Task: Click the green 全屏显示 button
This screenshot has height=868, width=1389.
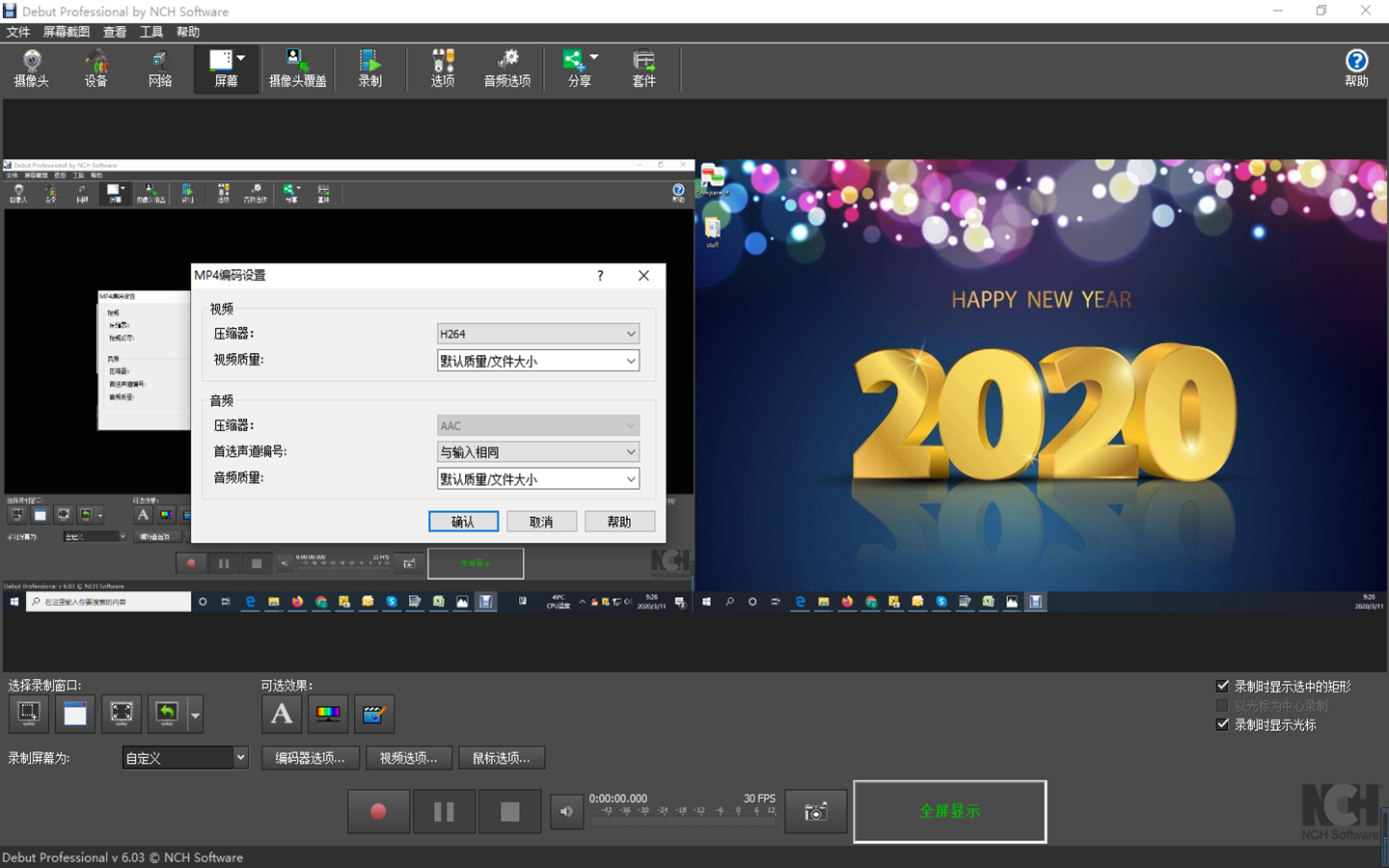Action: pyautogui.click(x=950, y=811)
